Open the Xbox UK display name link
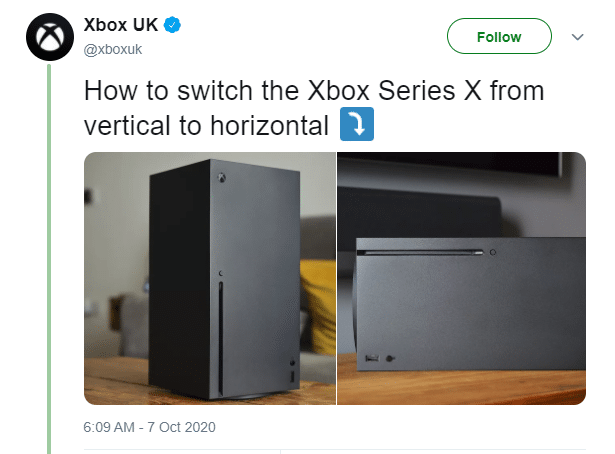Image resolution: width=615 pixels, height=454 pixels. point(121,25)
